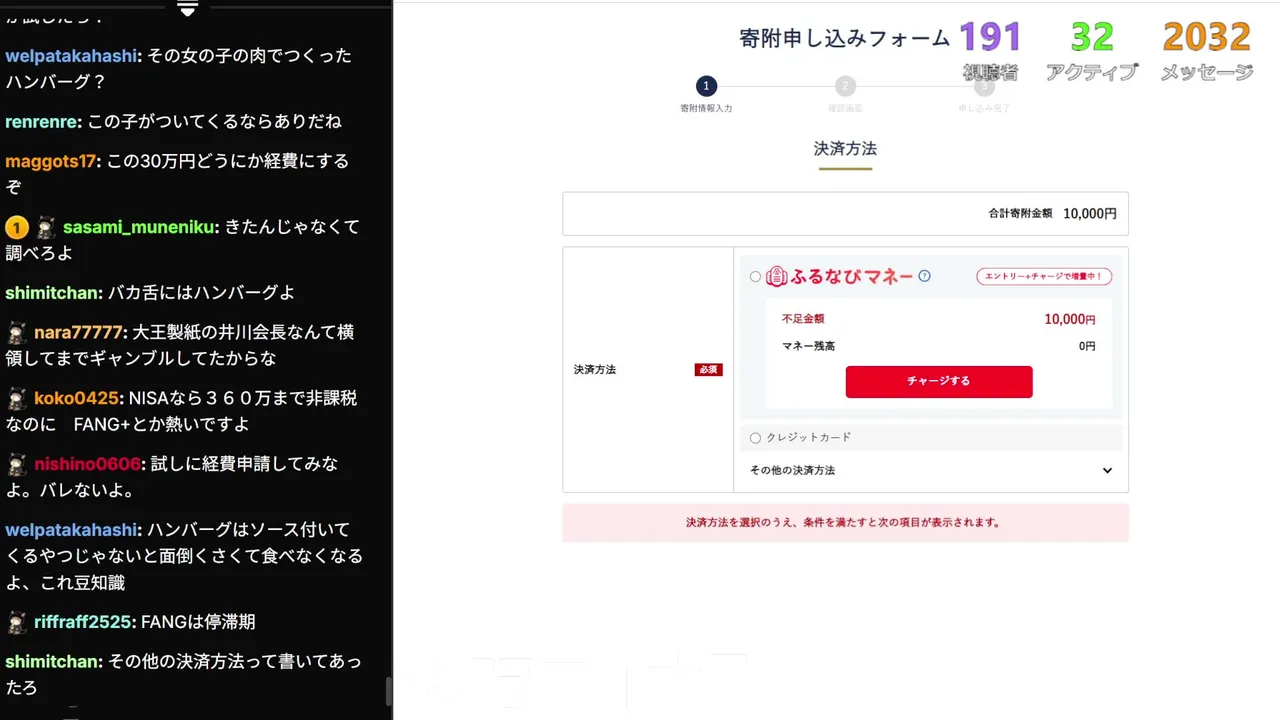Click the chat scroll-down arrow icon at top
1280x720 pixels.
pos(187,9)
